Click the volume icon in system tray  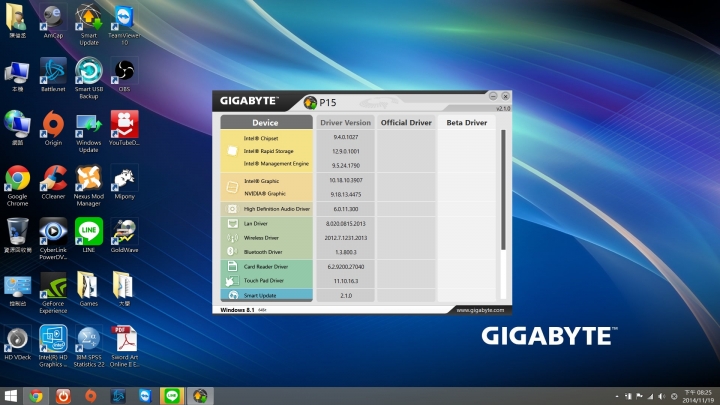coord(662,396)
